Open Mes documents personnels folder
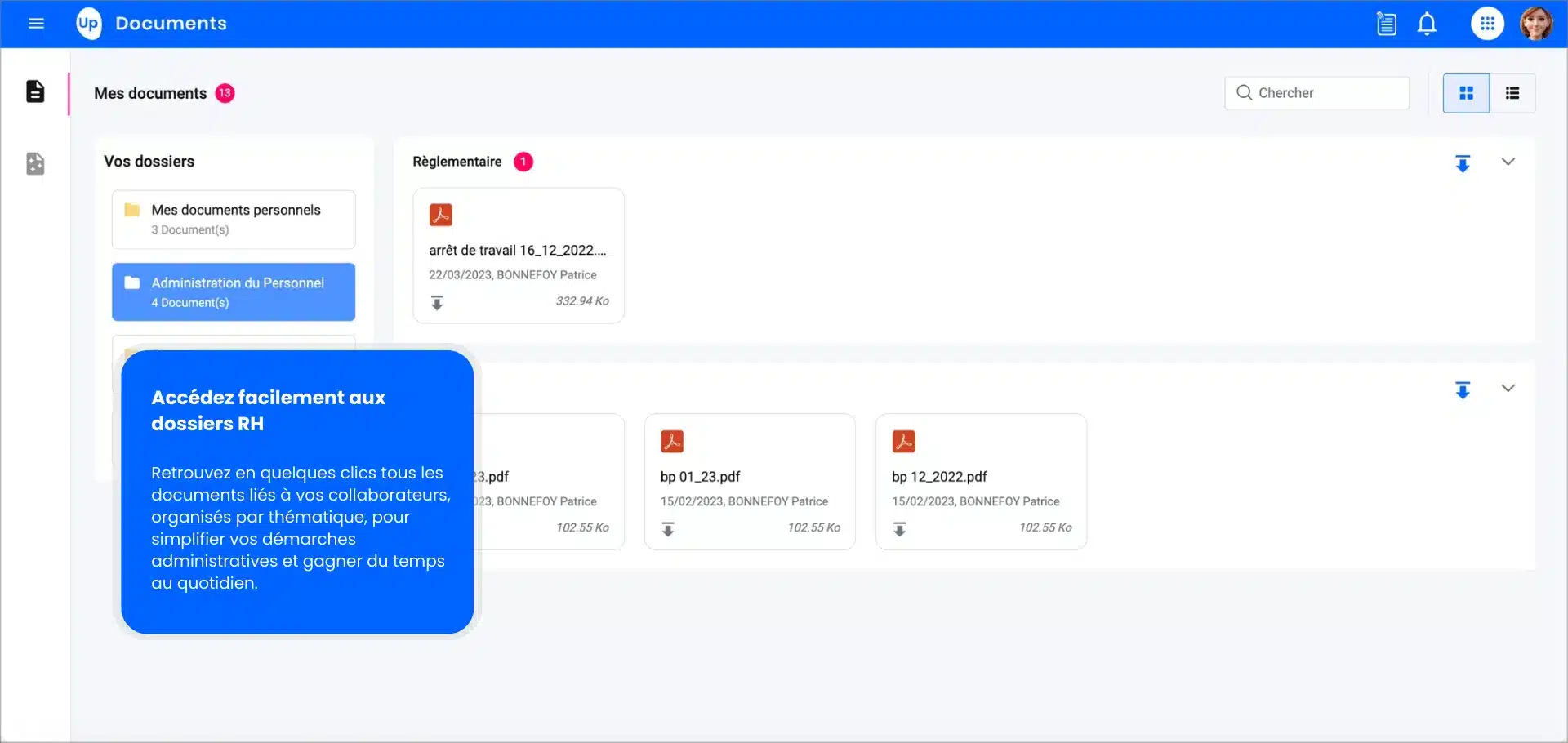Screen dimensions: 1568x743 point(234,219)
